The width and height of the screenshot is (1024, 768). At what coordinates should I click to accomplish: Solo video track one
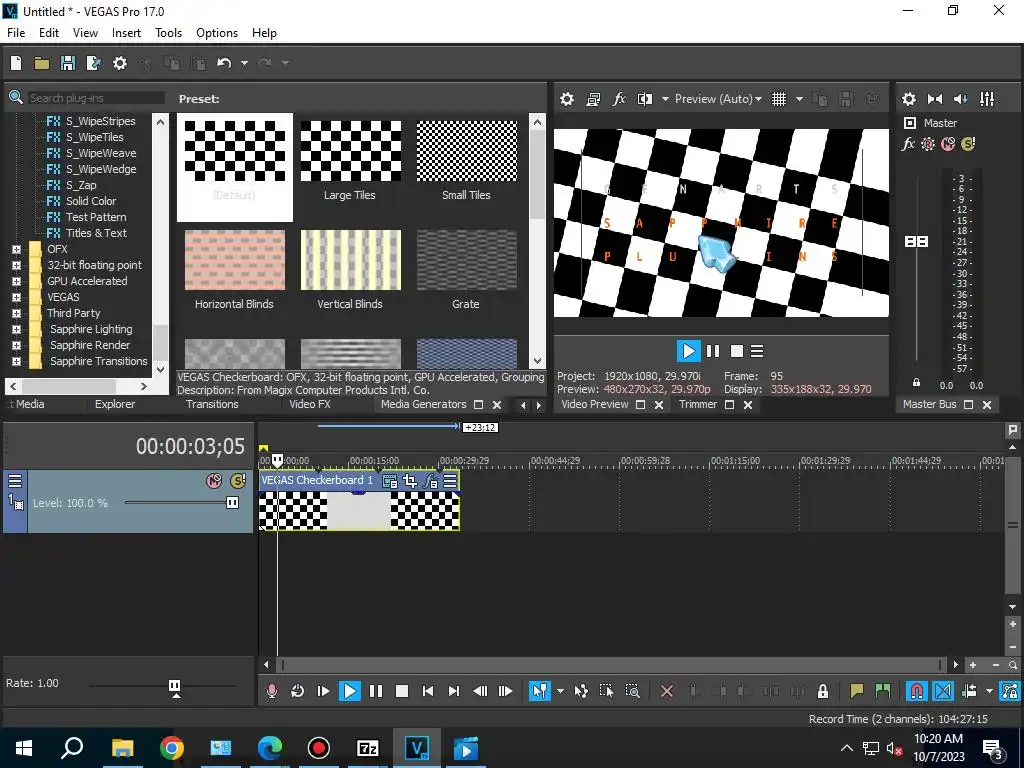click(238, 481)
